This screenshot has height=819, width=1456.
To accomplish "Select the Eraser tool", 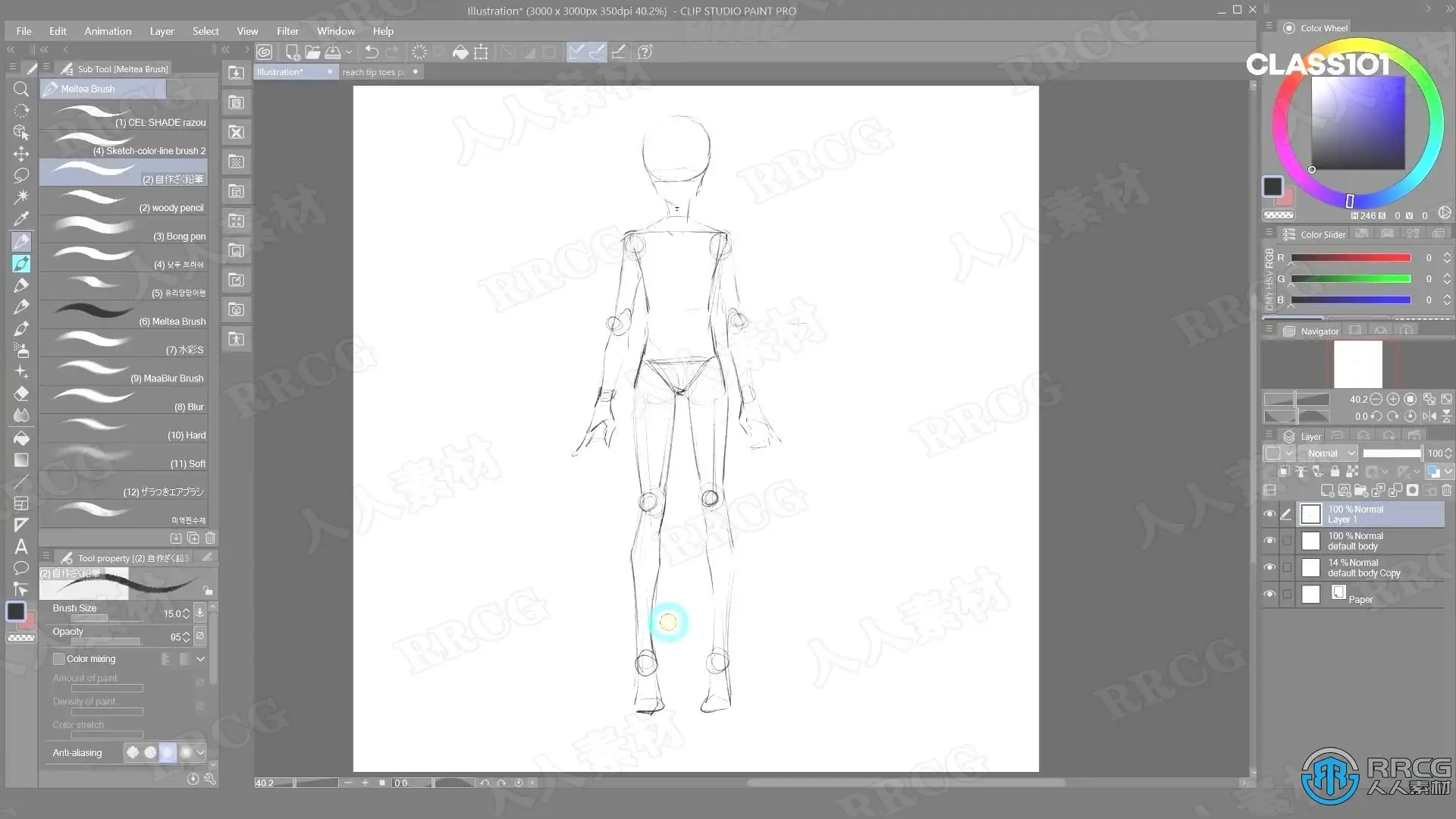I will point(21,394).
